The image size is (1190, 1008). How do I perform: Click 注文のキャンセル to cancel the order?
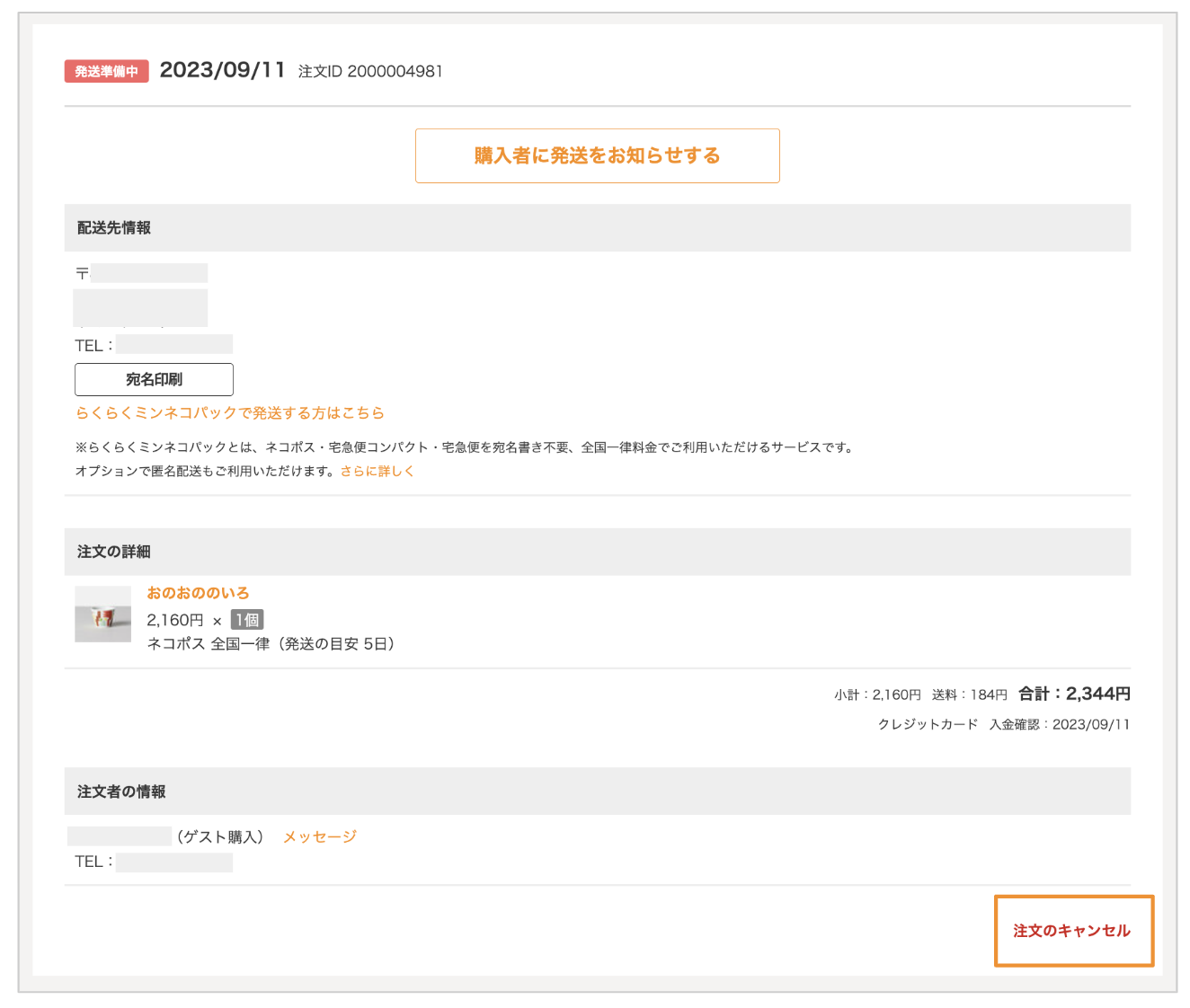(x=1072, y=931)
